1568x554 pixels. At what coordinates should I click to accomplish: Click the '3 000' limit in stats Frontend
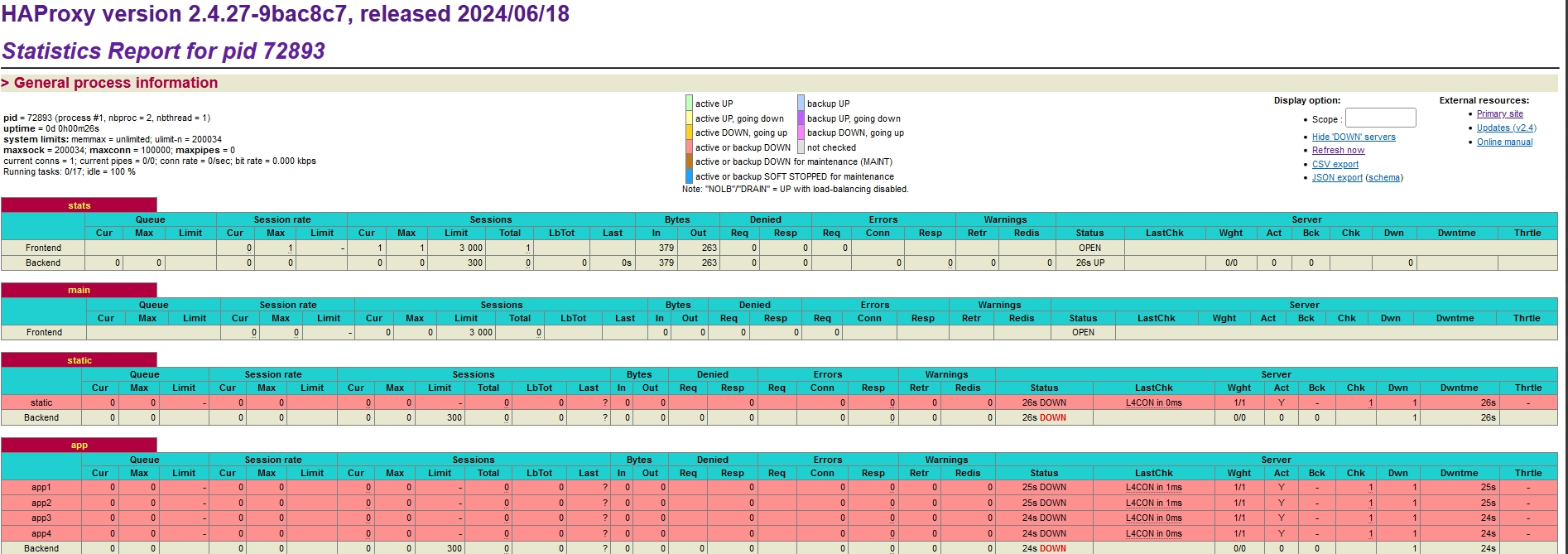(471, 248)
